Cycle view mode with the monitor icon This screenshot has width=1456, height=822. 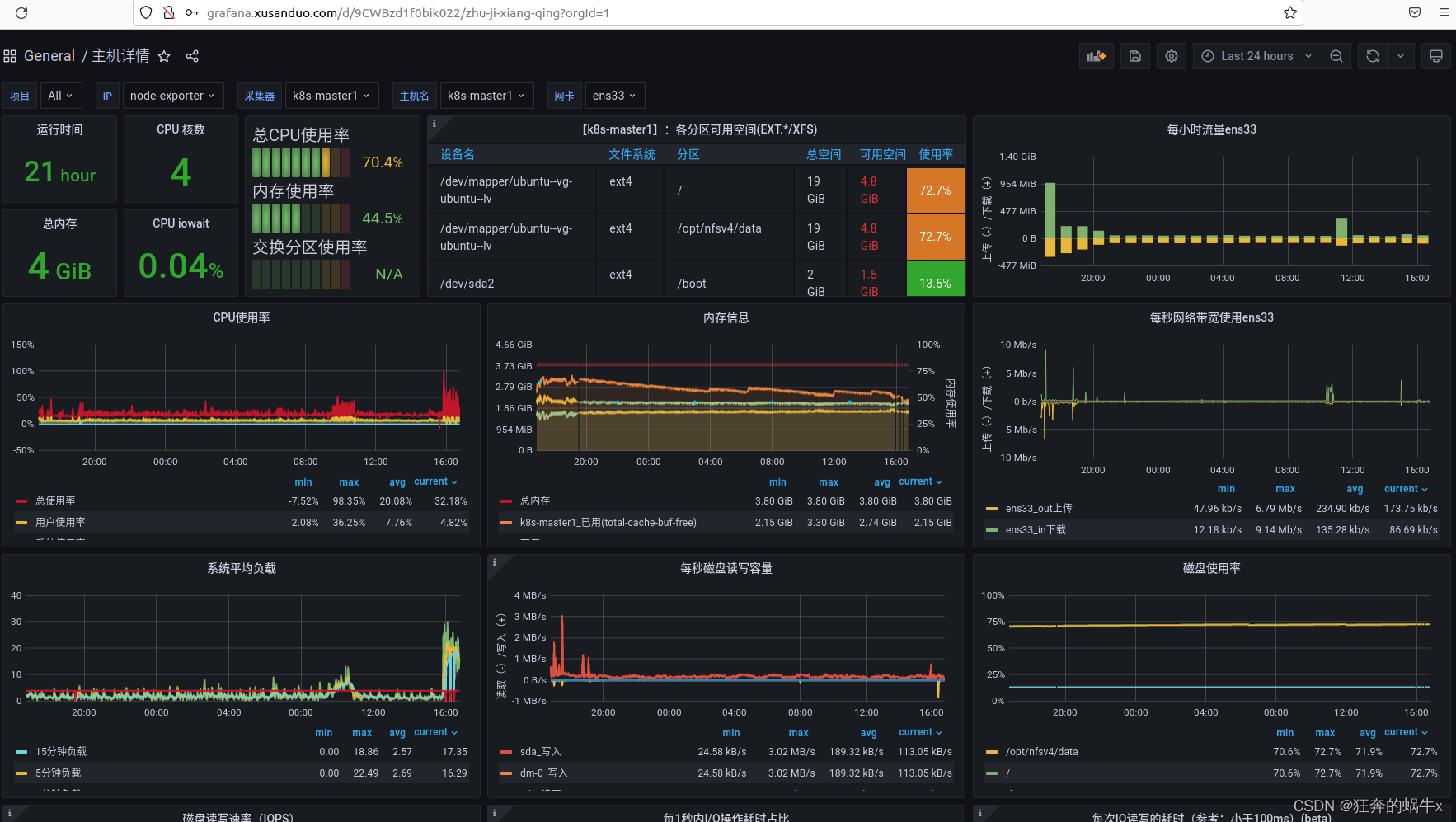coord(1436,56)
